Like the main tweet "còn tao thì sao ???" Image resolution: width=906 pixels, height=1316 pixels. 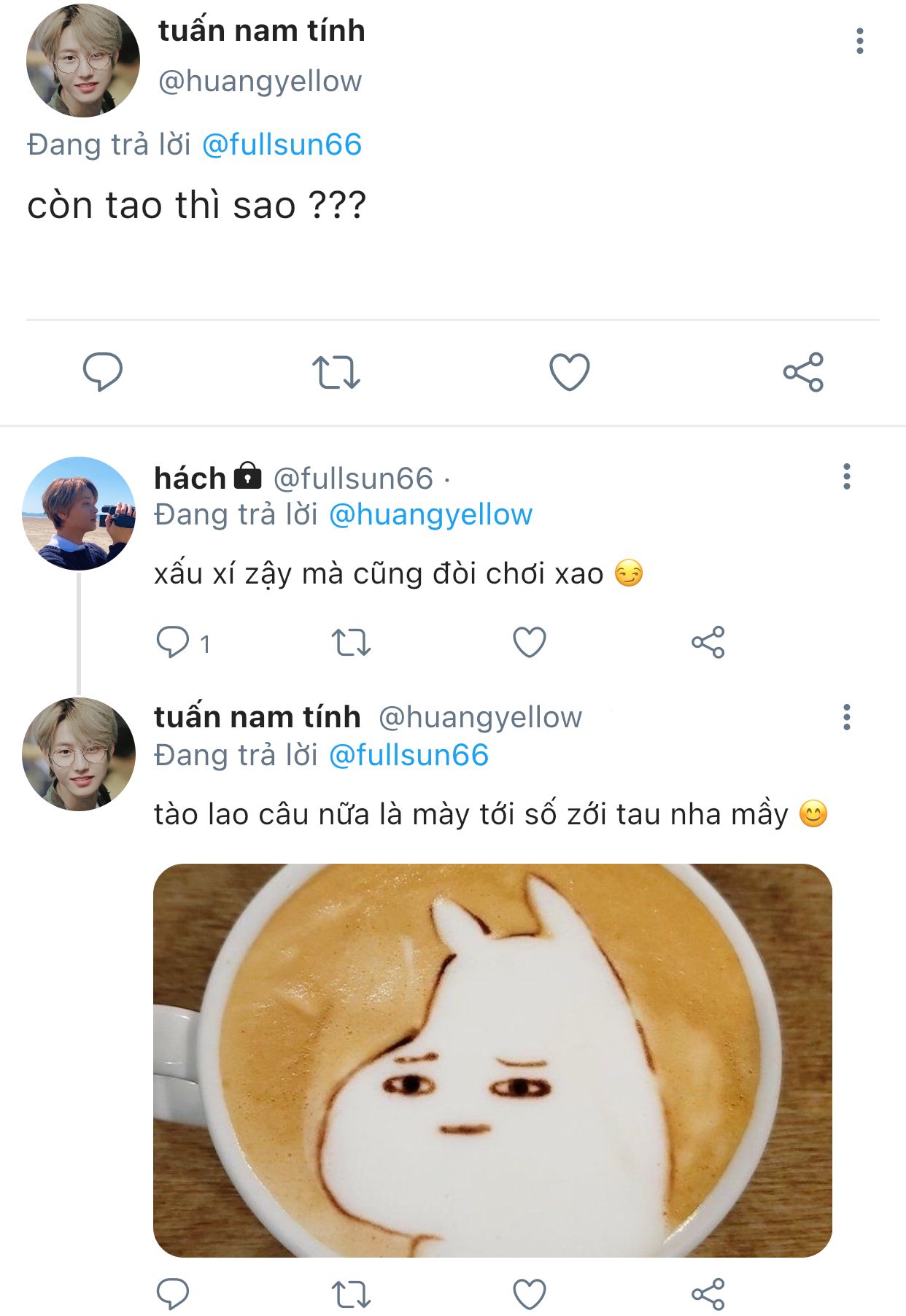569,372
